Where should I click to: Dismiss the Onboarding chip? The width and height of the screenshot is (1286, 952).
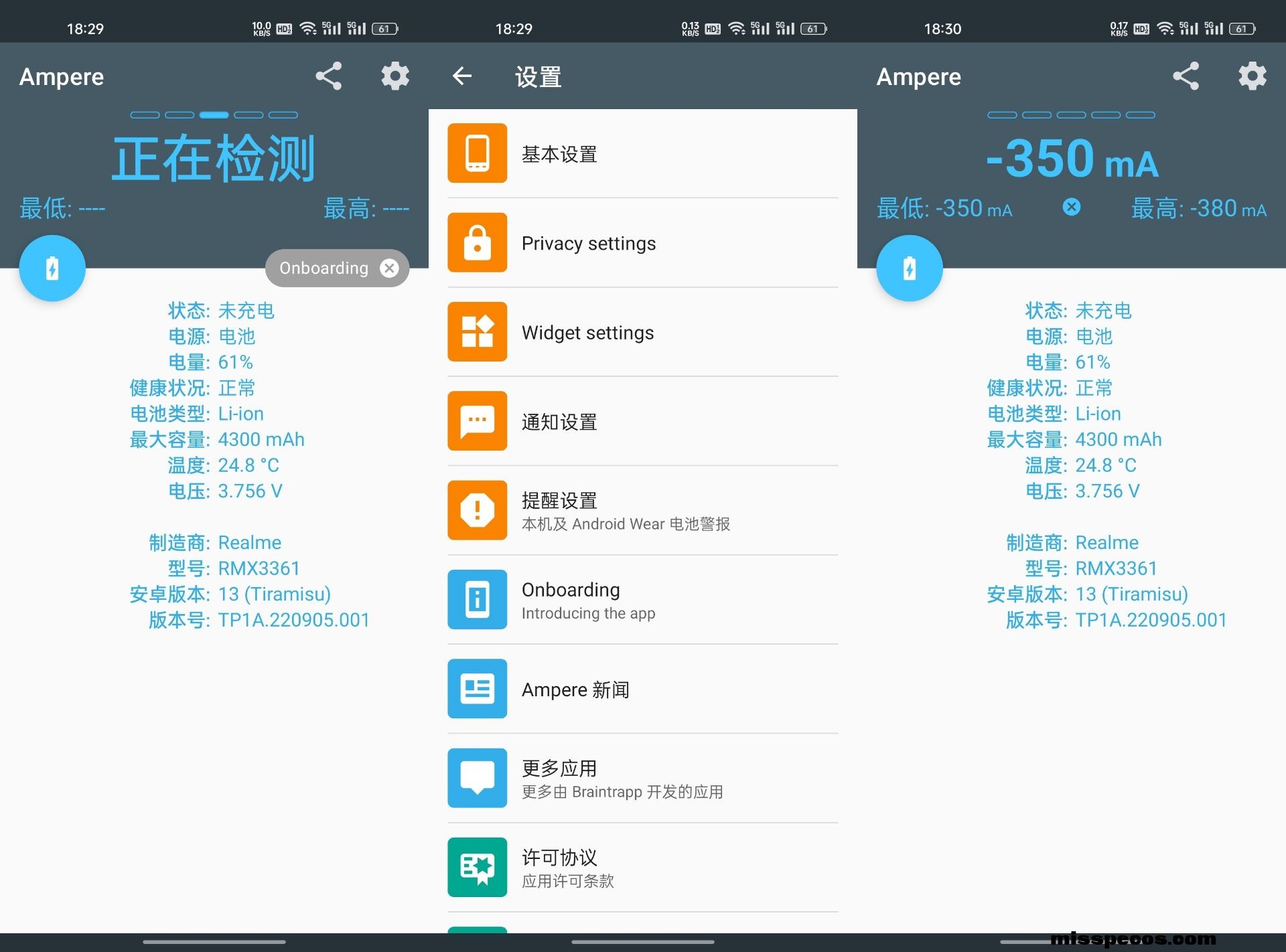pos(389,268)
